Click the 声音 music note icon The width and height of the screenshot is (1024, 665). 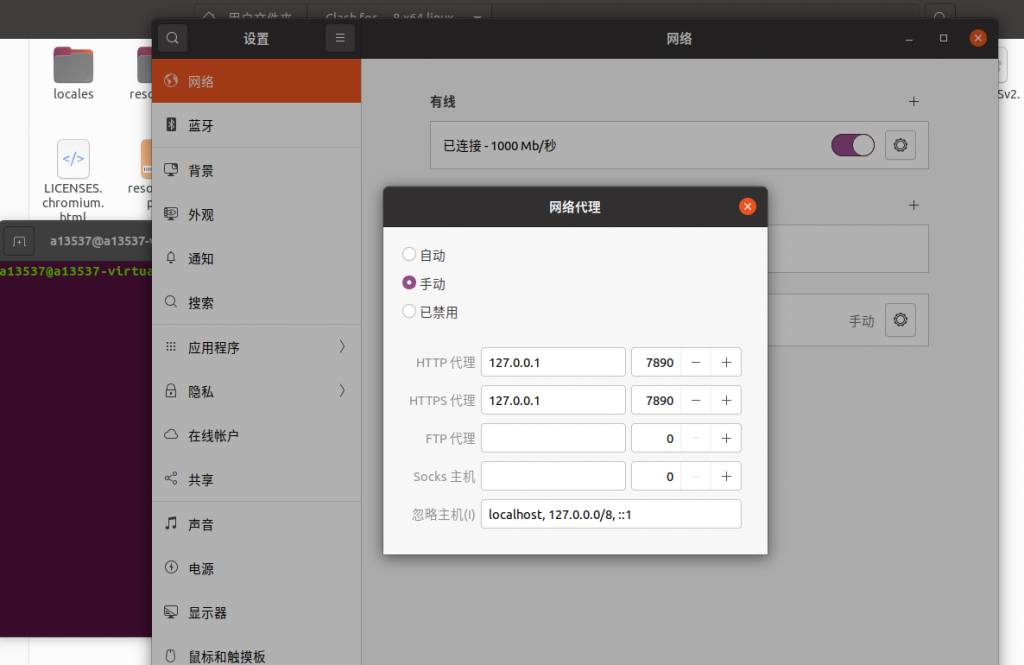point(171,523)
